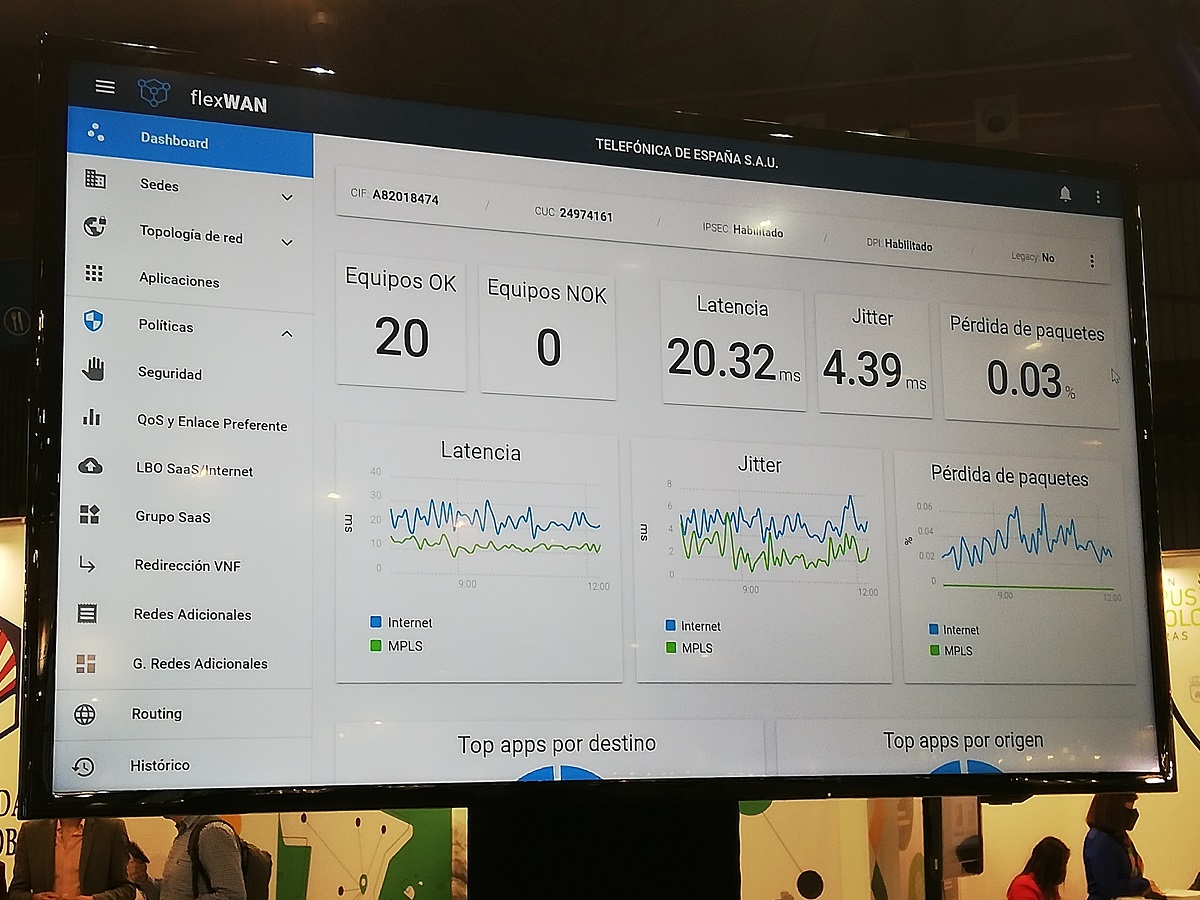Open top bar three-dot options menu
Screen dimensions: 1200x900
tap(1098, 197)
